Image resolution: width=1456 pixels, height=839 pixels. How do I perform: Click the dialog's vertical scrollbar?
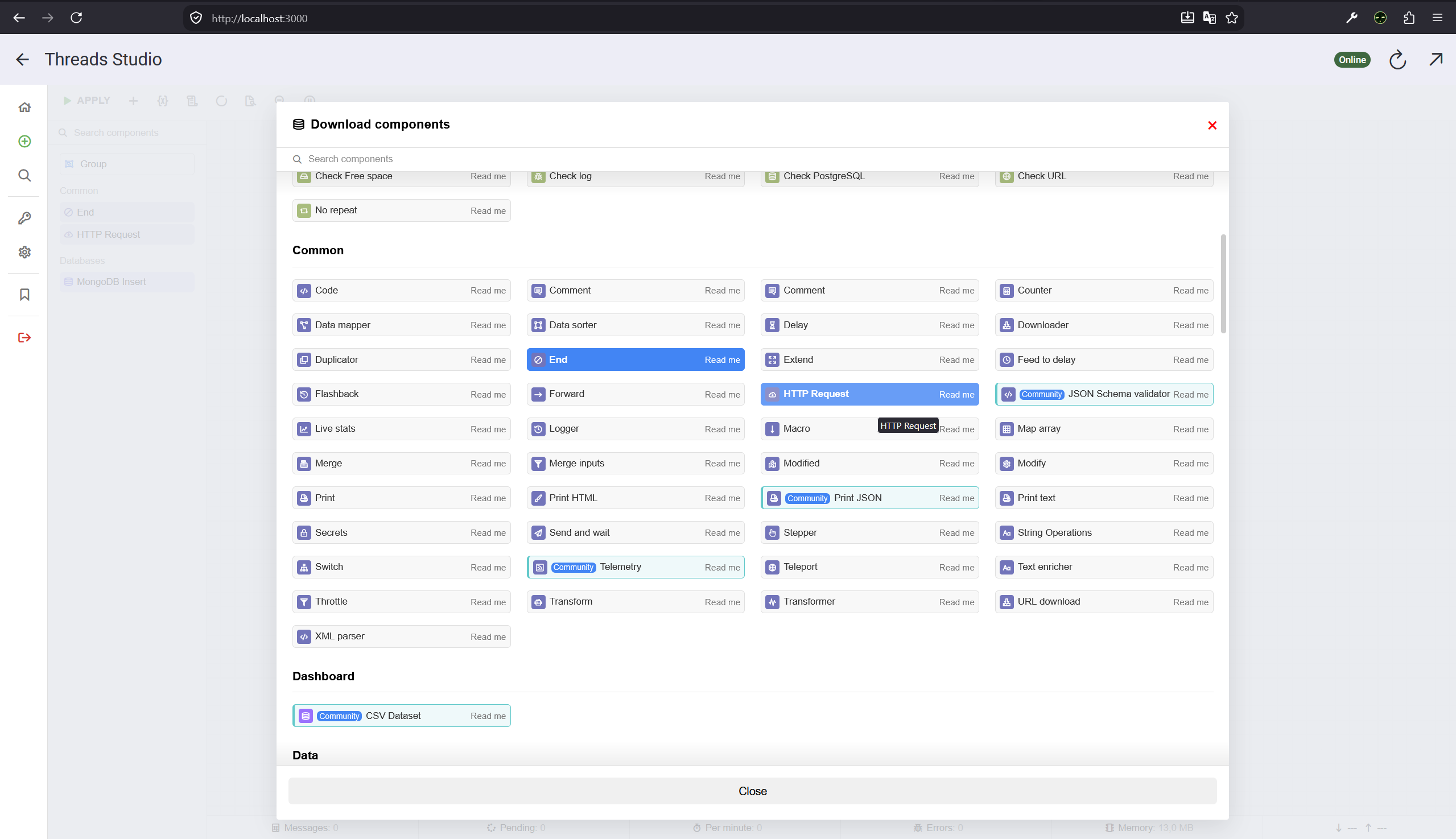(1223, 283)
